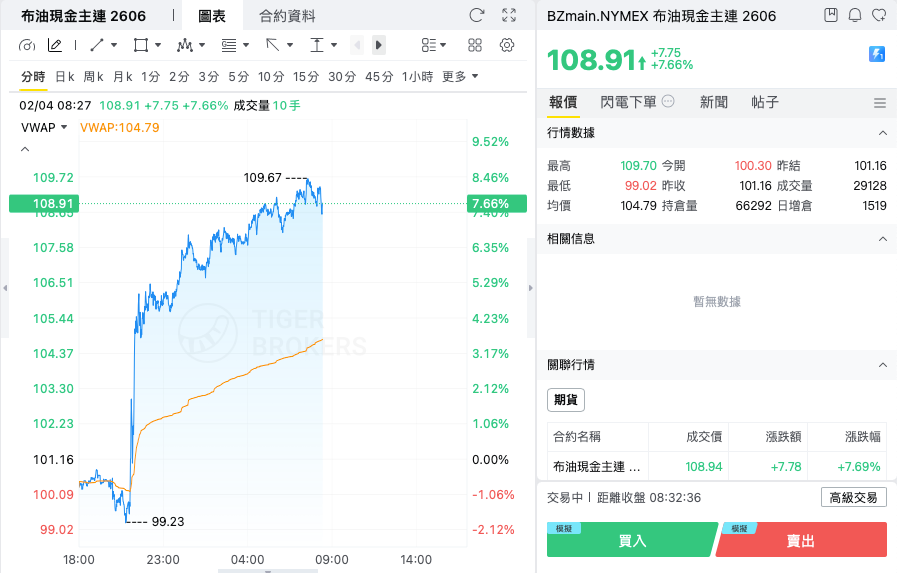
Task: Open the indicator gauge tool
Action: click(x=27, y=45)
